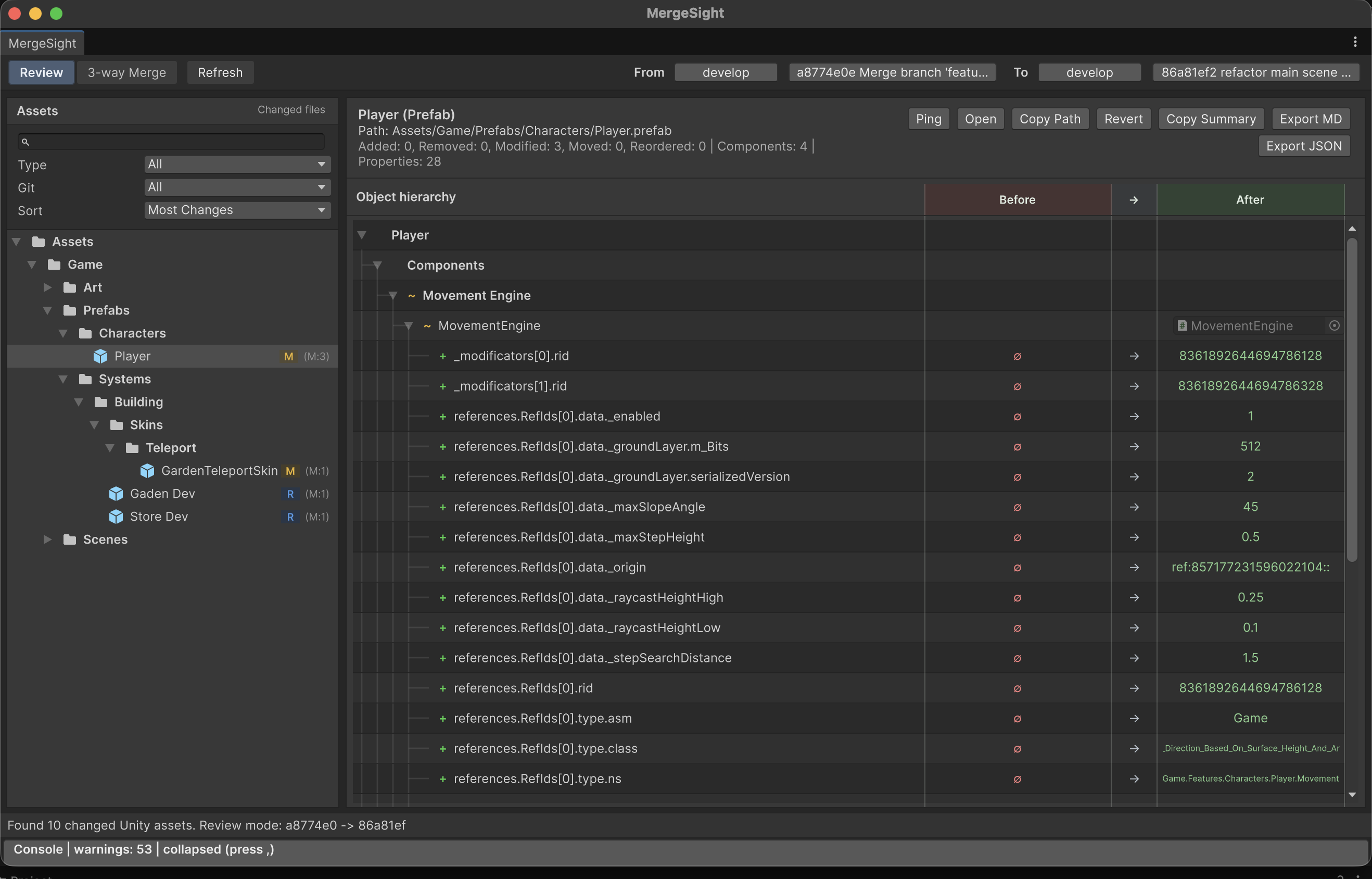This screenshot has height=879, width=1372.
Task: Click the Open button
Action: coord(981,119)
